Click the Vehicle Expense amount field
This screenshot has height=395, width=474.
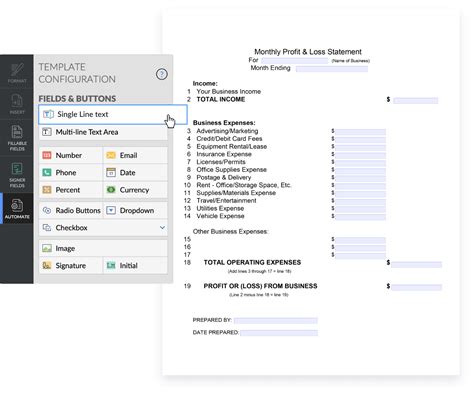tap(360, 217)
